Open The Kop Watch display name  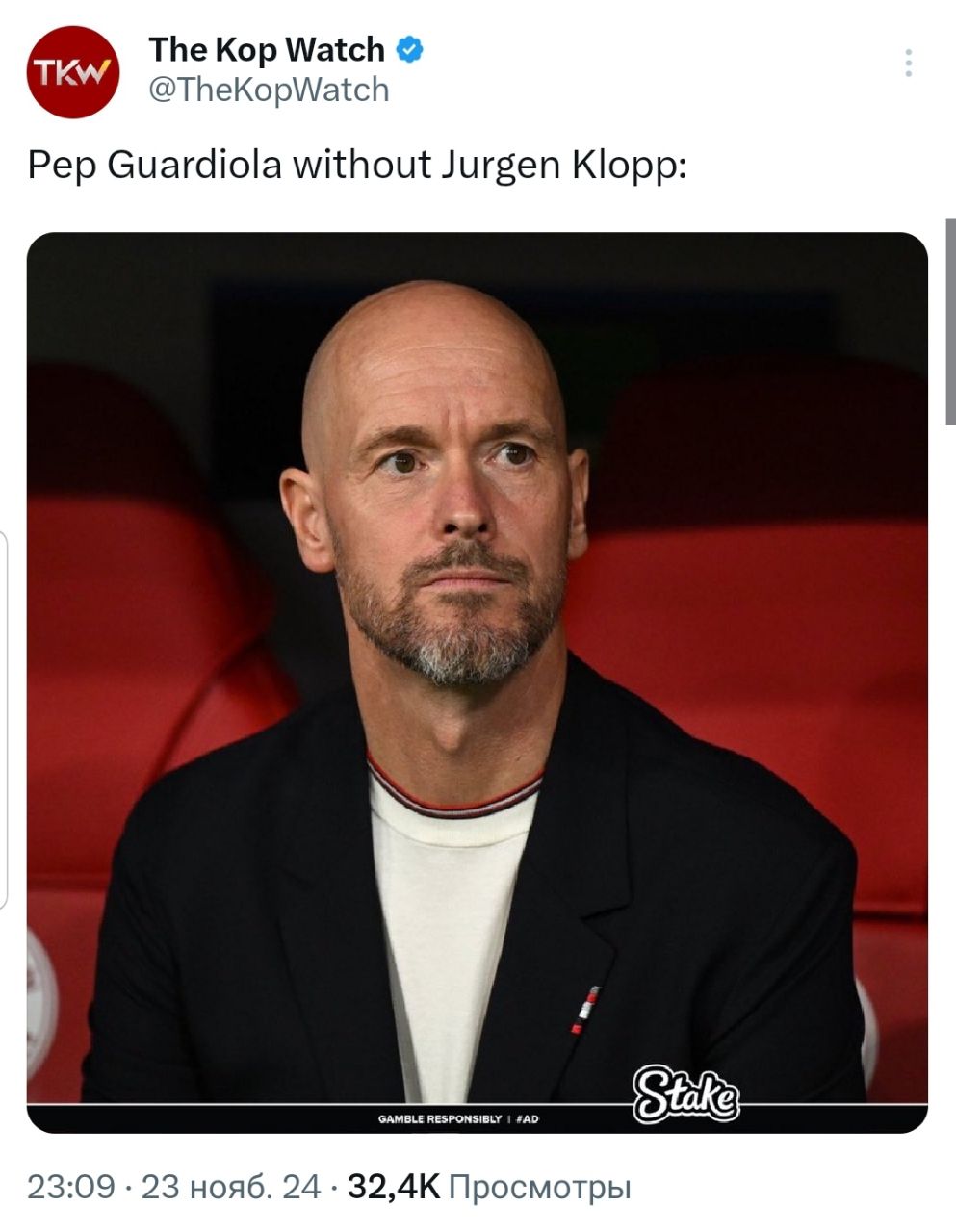(267, 49)
